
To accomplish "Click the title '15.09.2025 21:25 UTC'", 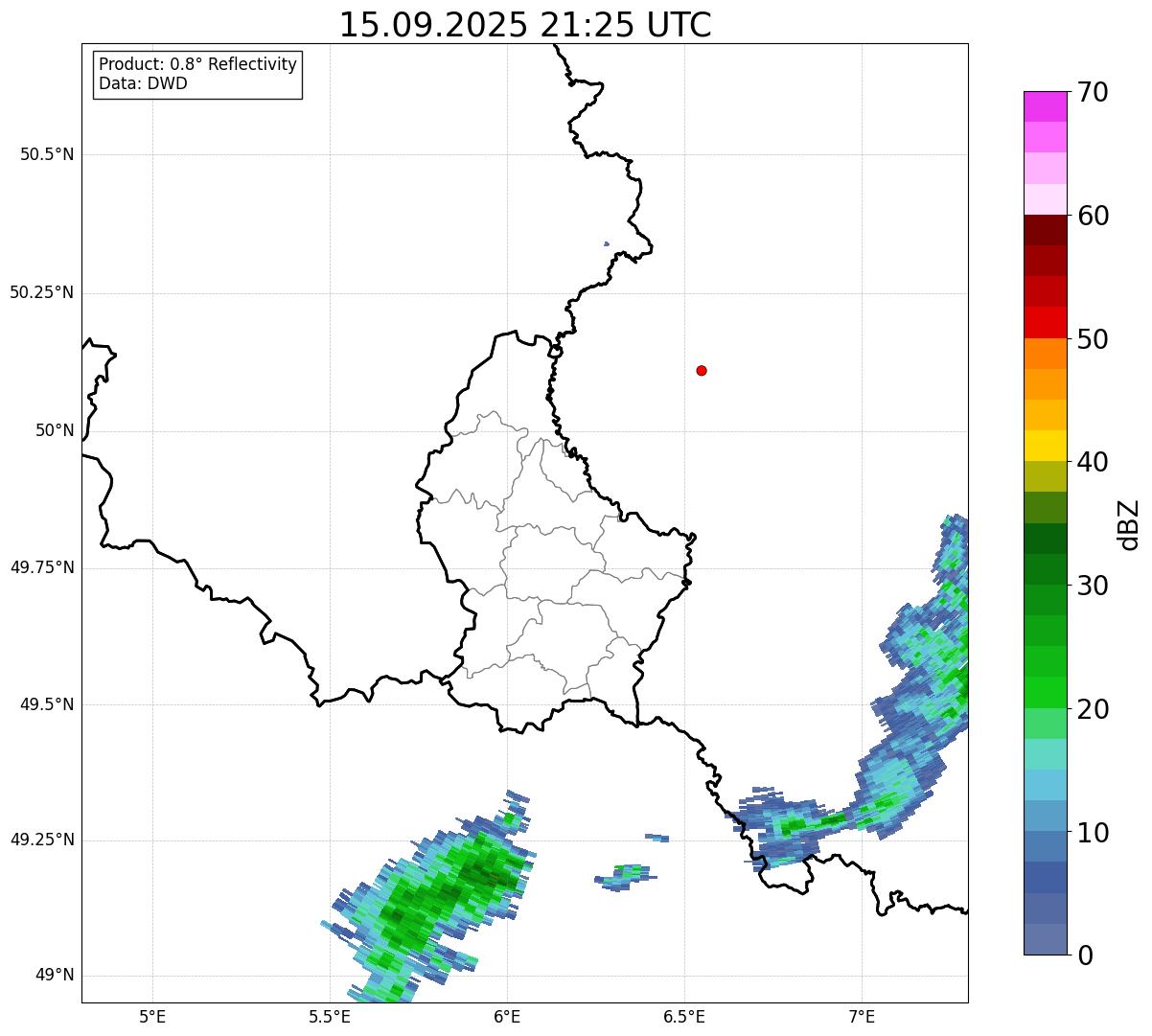I will 525,25.
